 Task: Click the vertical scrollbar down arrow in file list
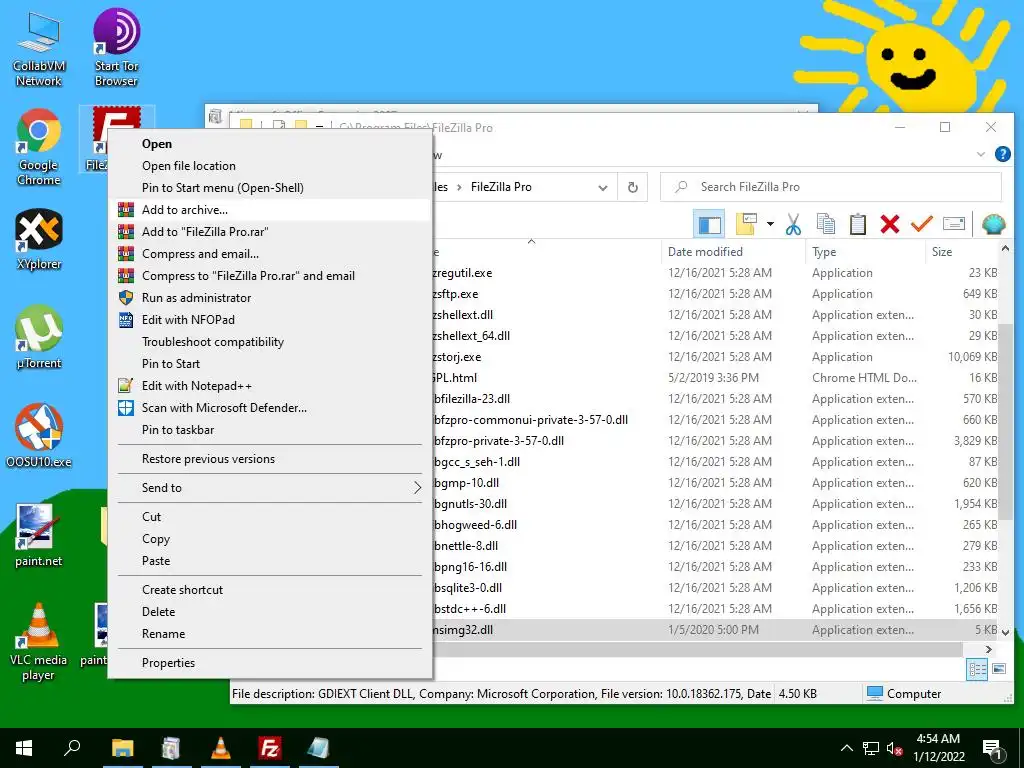pos(1005,632)
